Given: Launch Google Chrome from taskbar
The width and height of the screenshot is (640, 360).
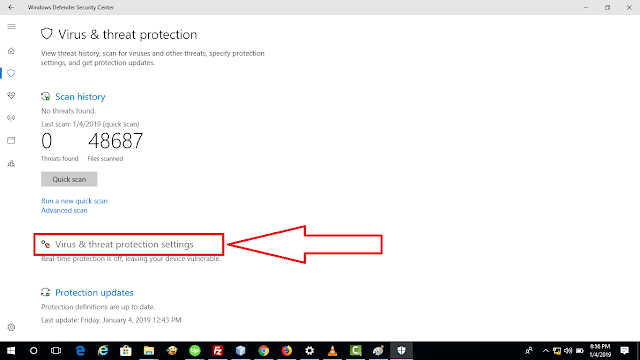Looking at the screenshot, I should [264, 351].
